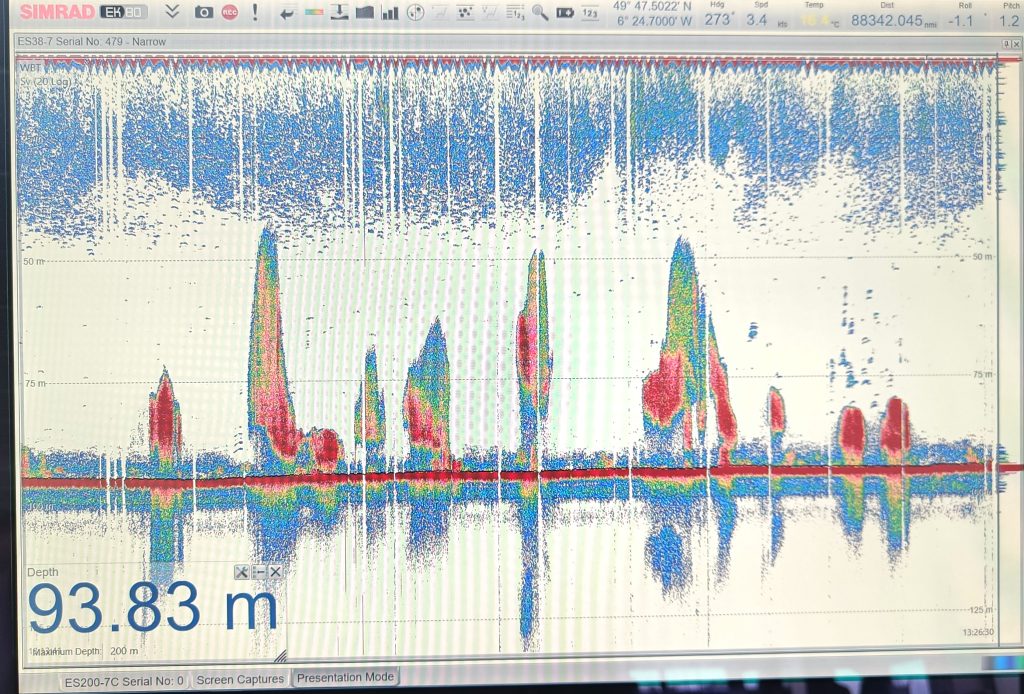Select the Presentation Mode tab
1024x694 pixels.
click(x=345, y=677)
